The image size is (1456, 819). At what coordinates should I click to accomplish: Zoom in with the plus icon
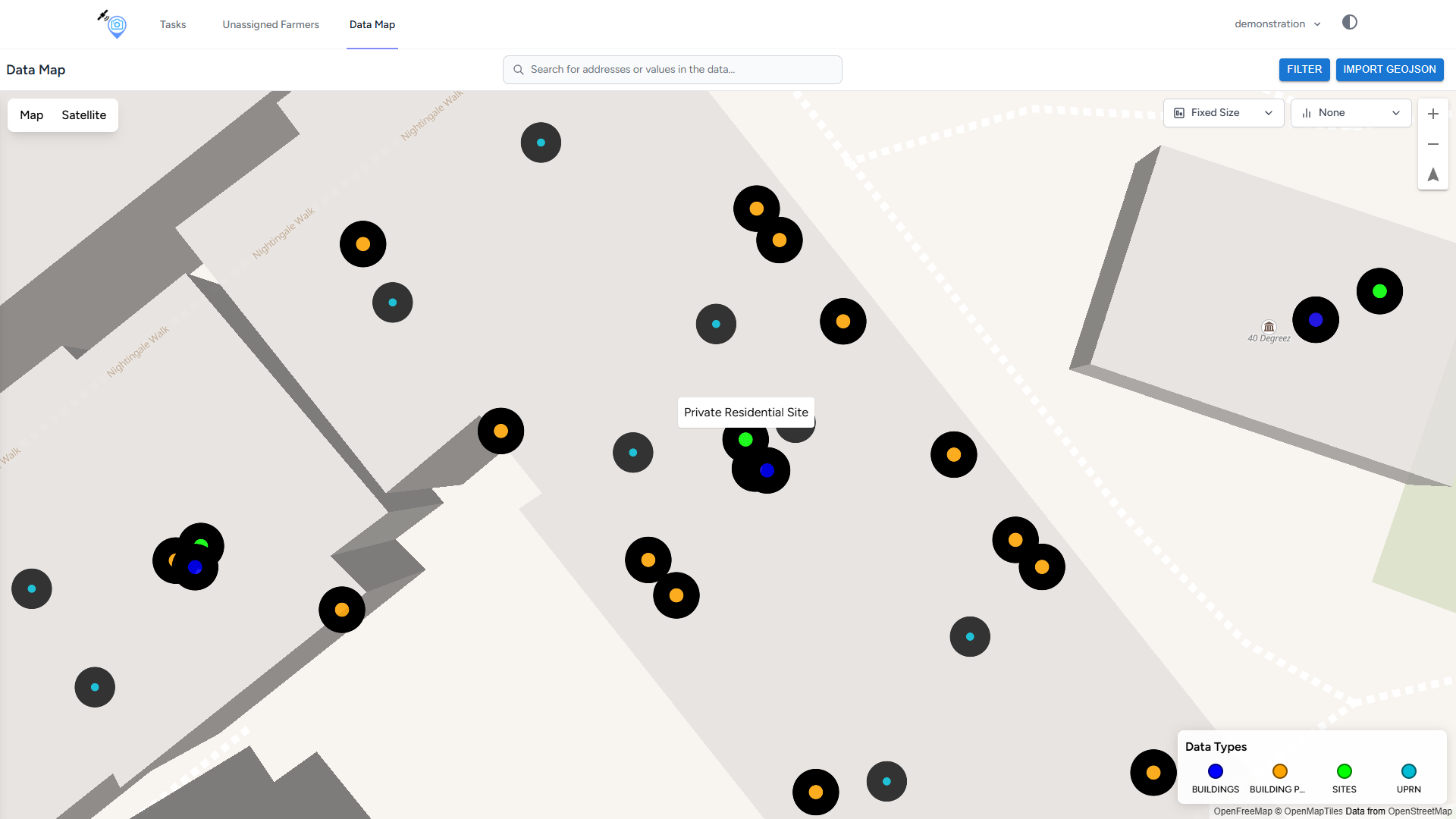(x=1432, y=114)
